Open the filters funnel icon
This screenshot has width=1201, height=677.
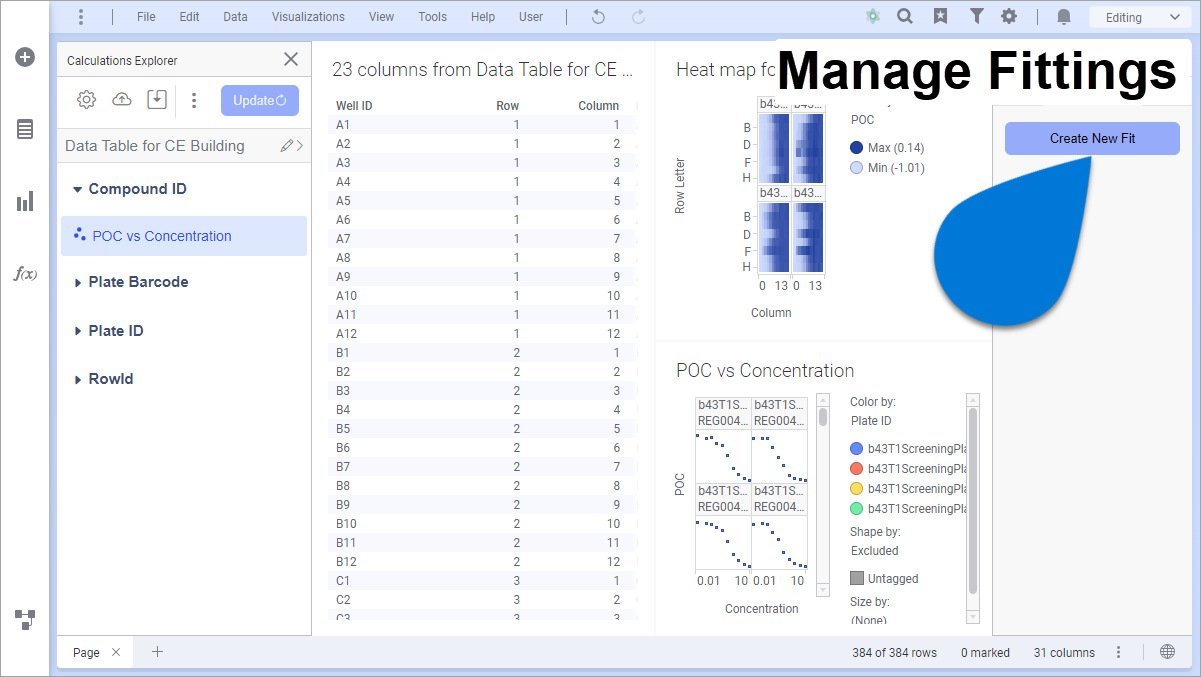976,17
